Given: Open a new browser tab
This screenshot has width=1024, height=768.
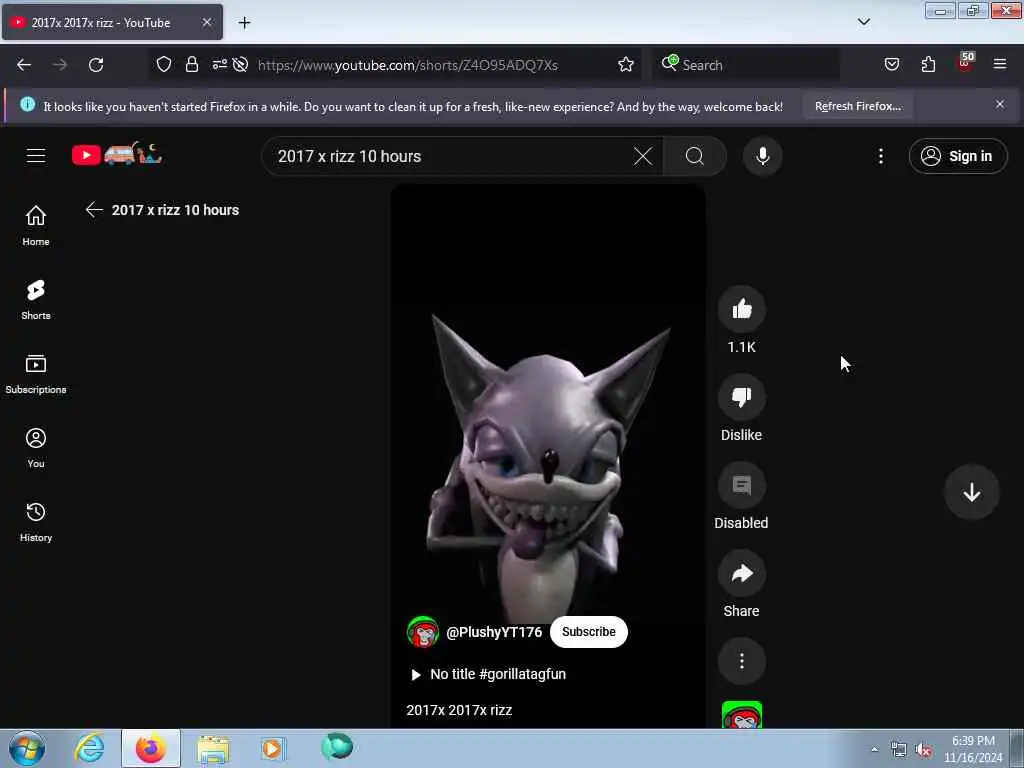Looking at the screenshot, I should point(244,23).
